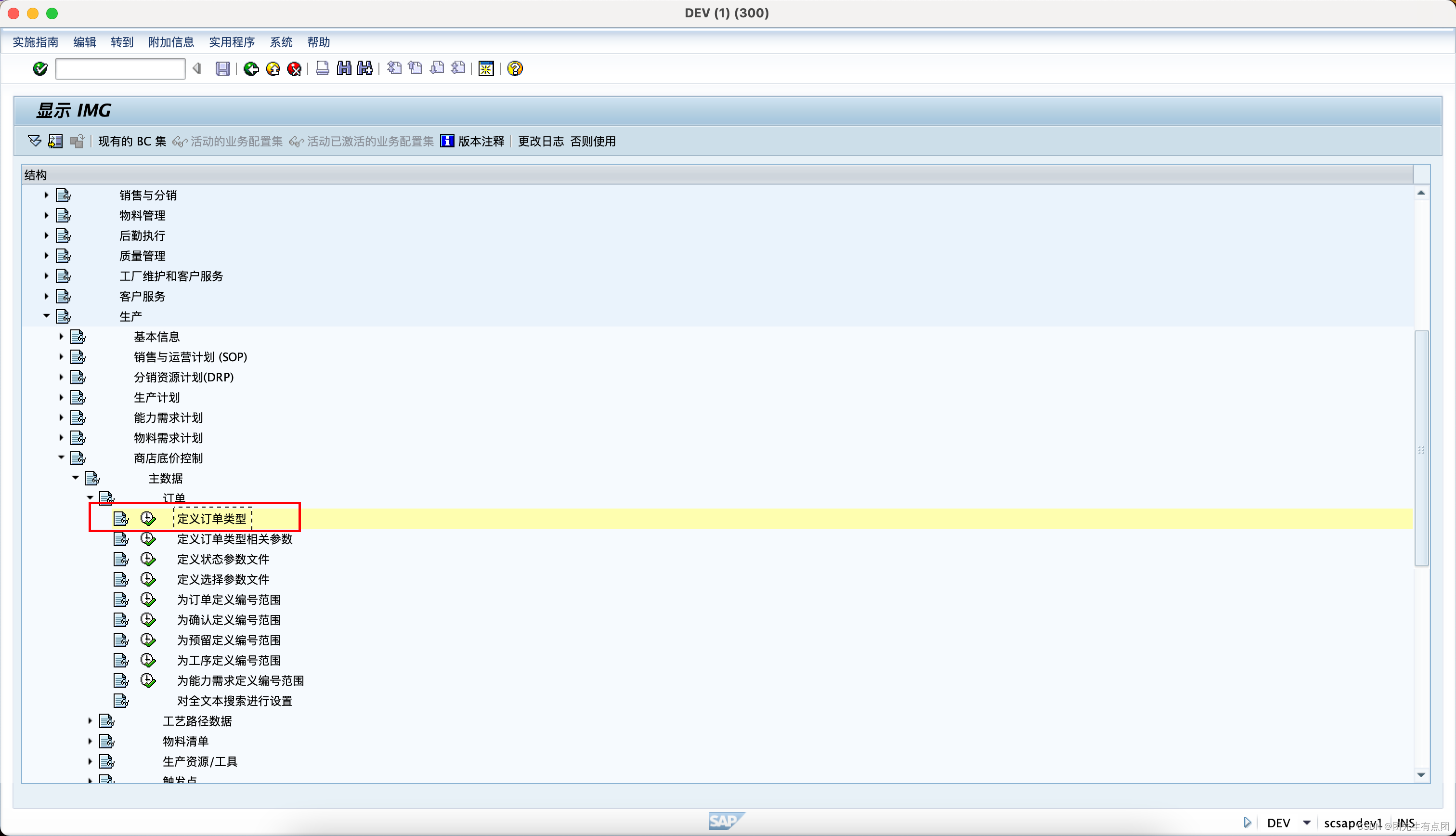Viewport: 1456px width, 836px height.
Task: Execute activity clock icon for 定义订单类型
Action: (x=148, y=519)
